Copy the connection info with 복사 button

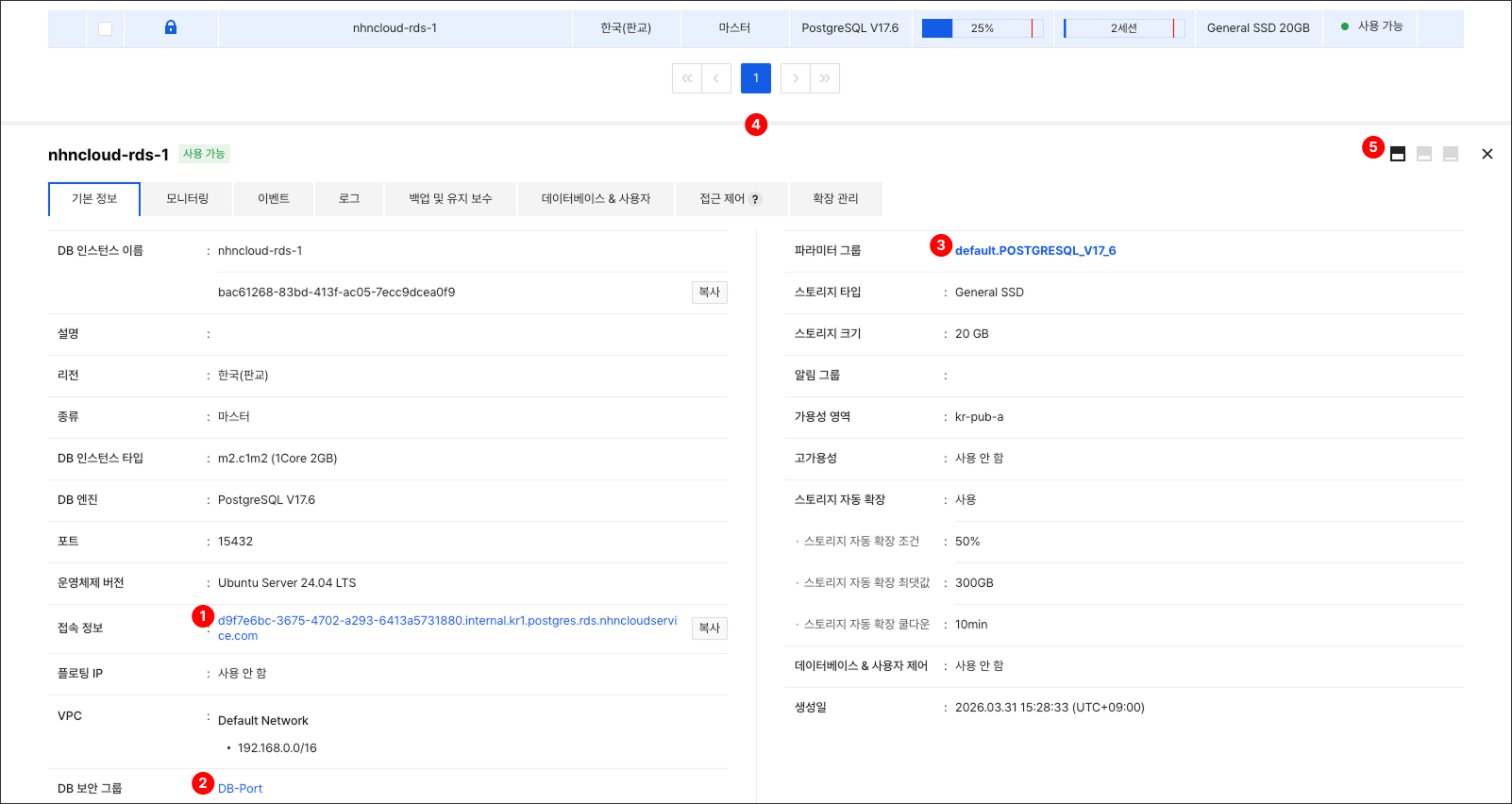click(710, 628)
